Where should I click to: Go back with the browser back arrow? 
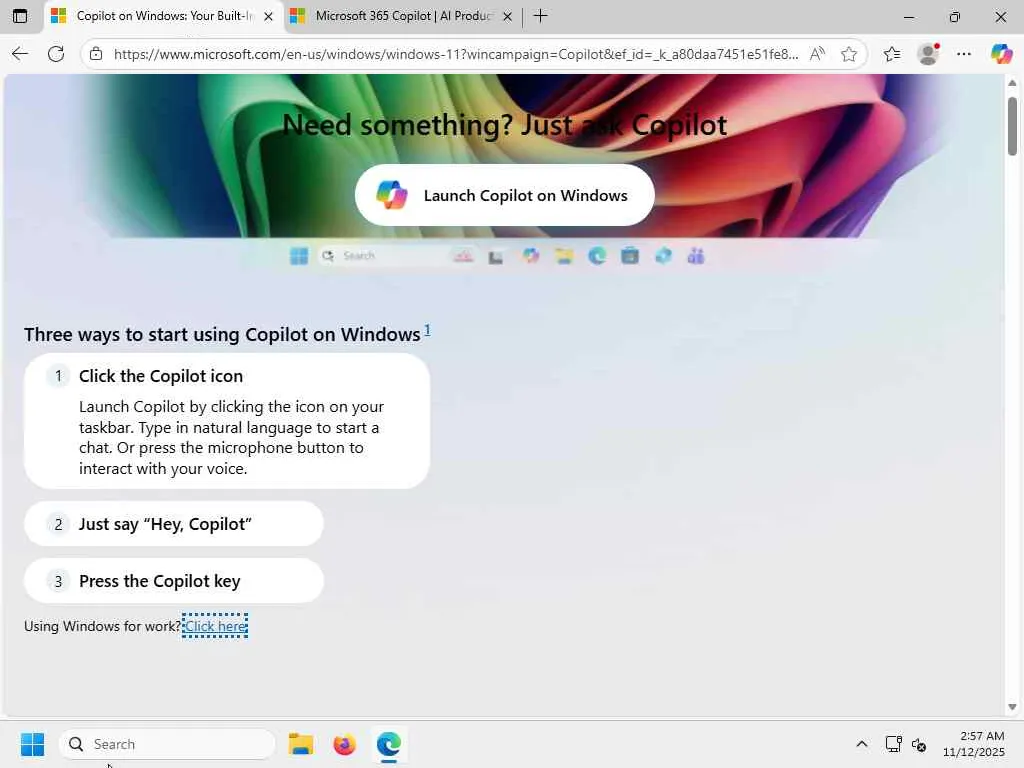pyautogui.click(x=20, y=54)
